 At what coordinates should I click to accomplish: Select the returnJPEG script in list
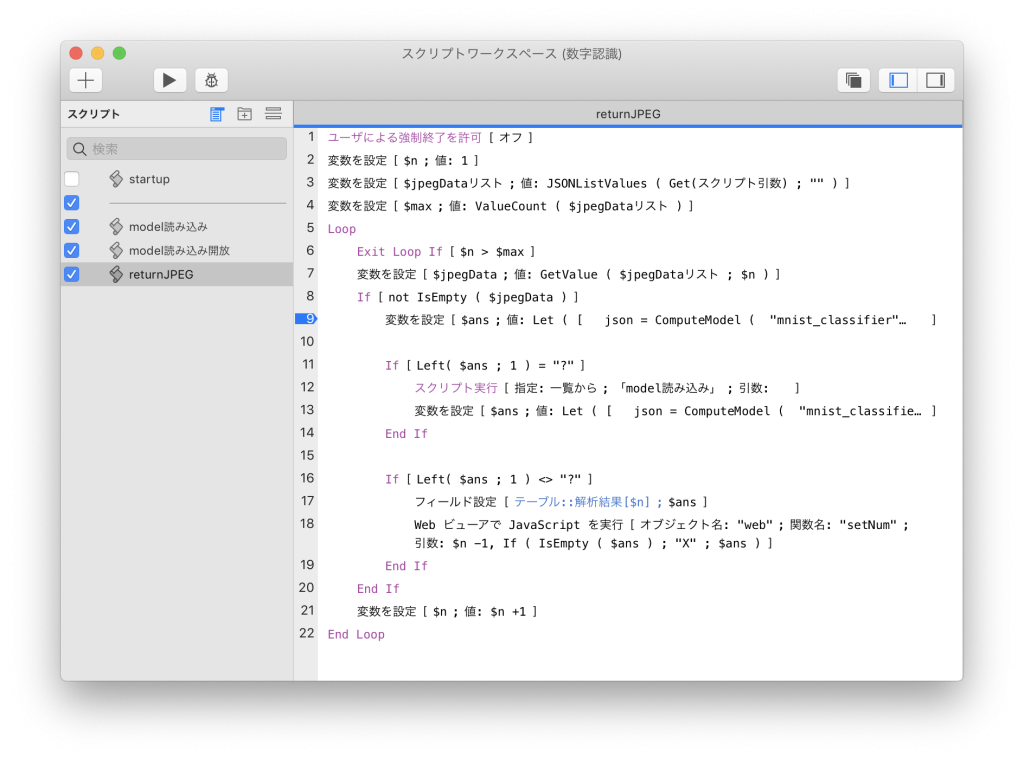pos(161,274)
